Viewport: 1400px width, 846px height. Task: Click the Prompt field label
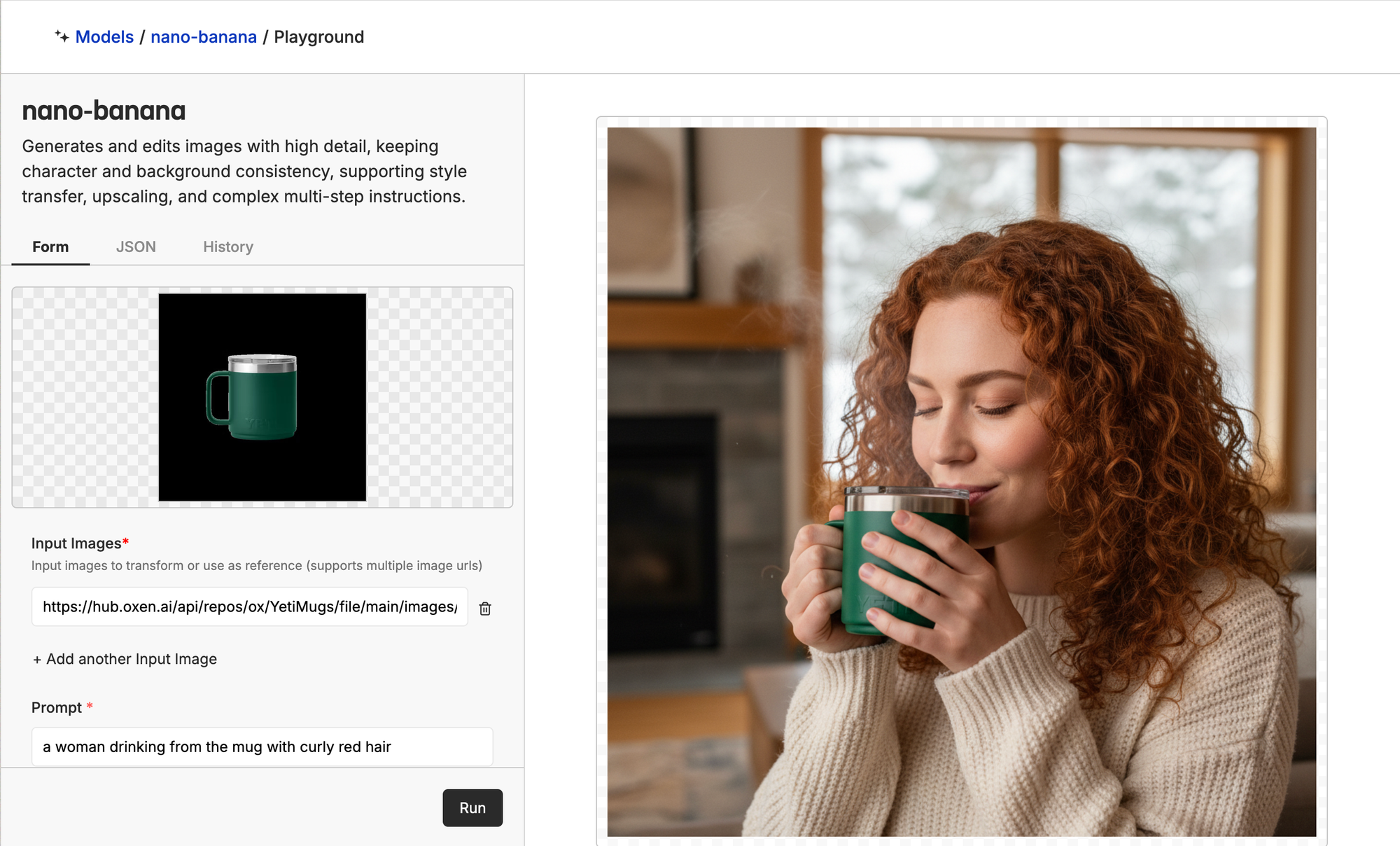tap(57, 707)
